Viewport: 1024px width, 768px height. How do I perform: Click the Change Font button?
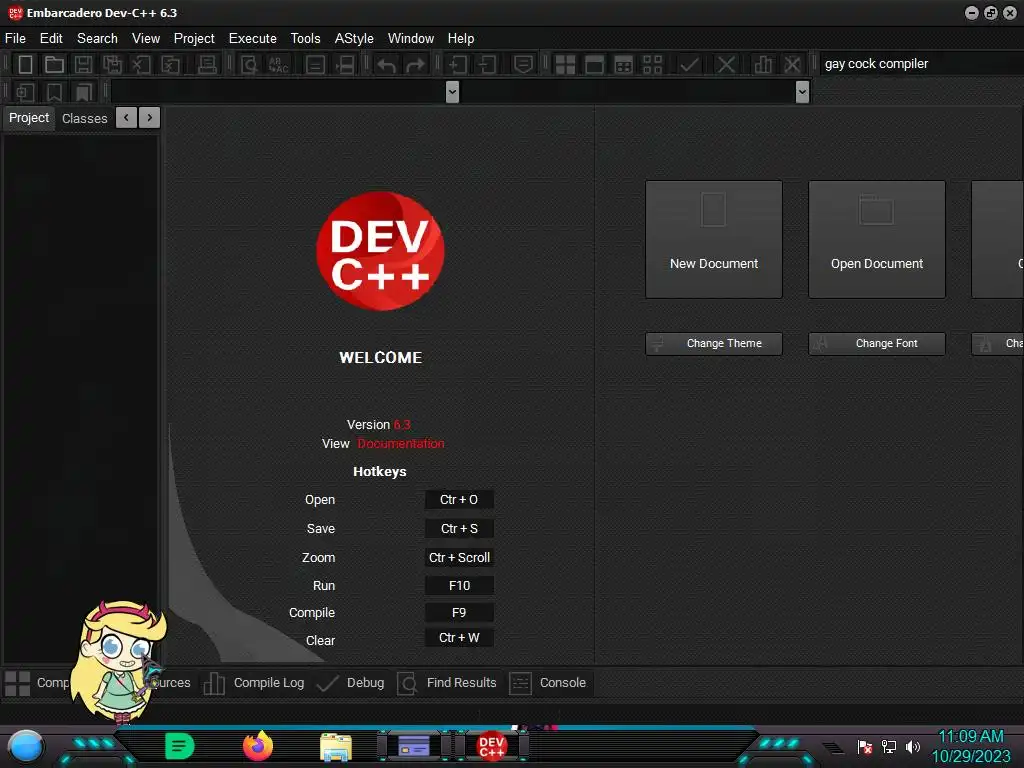pos(877,344)
